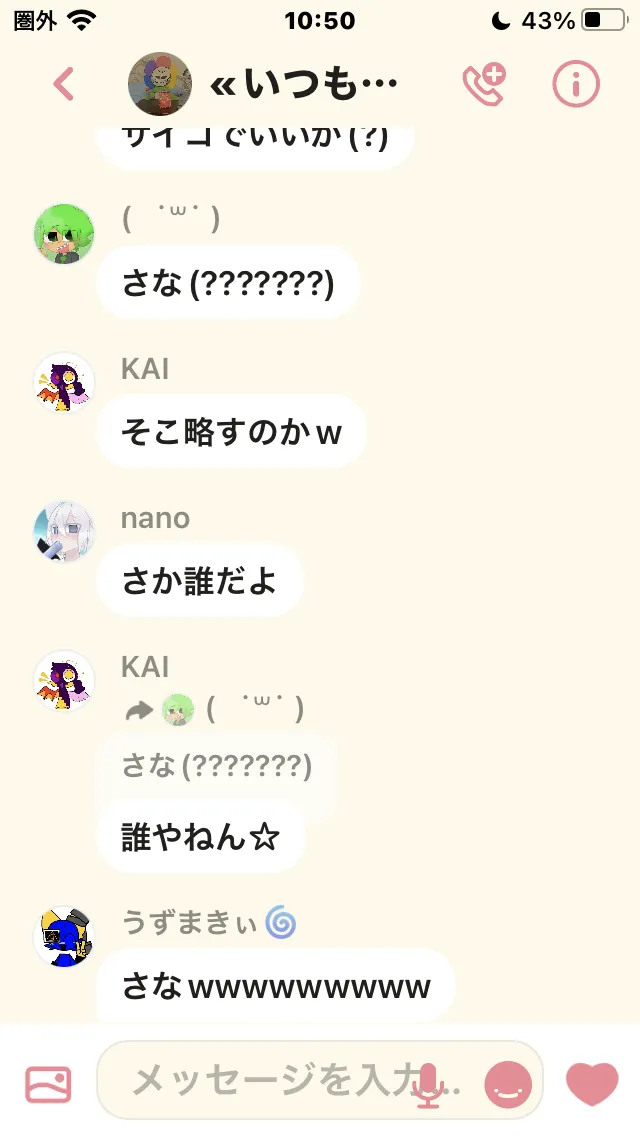Viewport: 640px width, 1136px height.
Task: Open the image picker icon beside message field
Action: tap(49, 1084)
